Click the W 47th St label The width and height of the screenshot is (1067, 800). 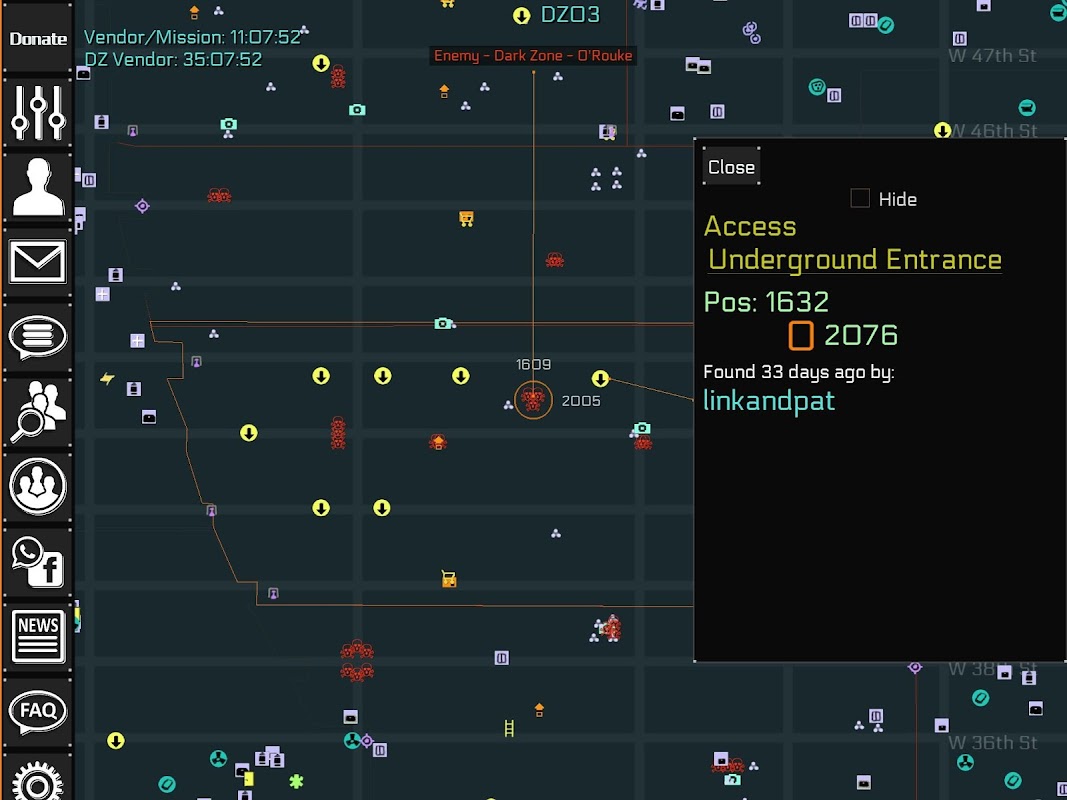pyautogui.click(x=992, y=55)
